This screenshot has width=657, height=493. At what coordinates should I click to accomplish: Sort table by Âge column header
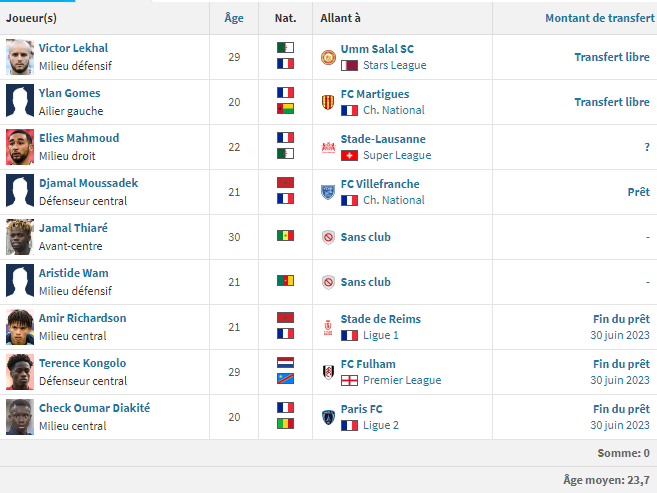[234, 18]
